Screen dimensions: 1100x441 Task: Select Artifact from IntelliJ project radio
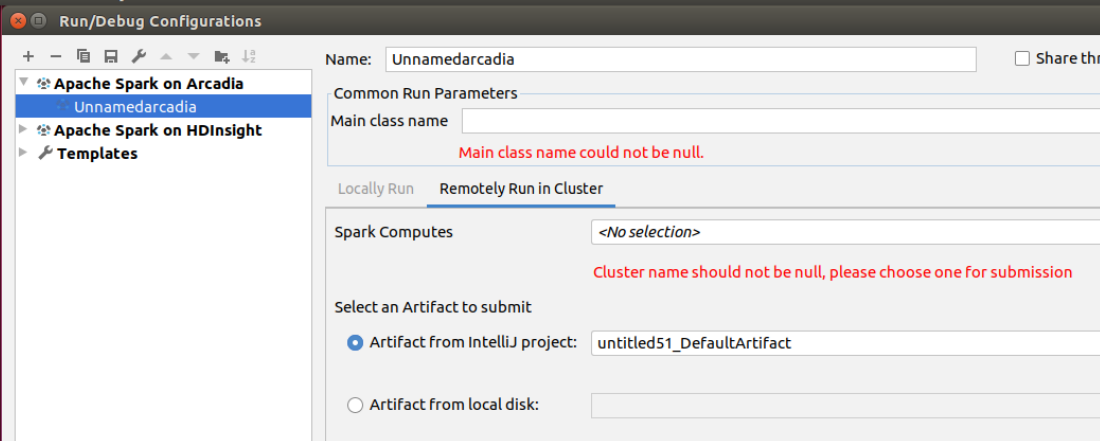(x=356, y=343)
